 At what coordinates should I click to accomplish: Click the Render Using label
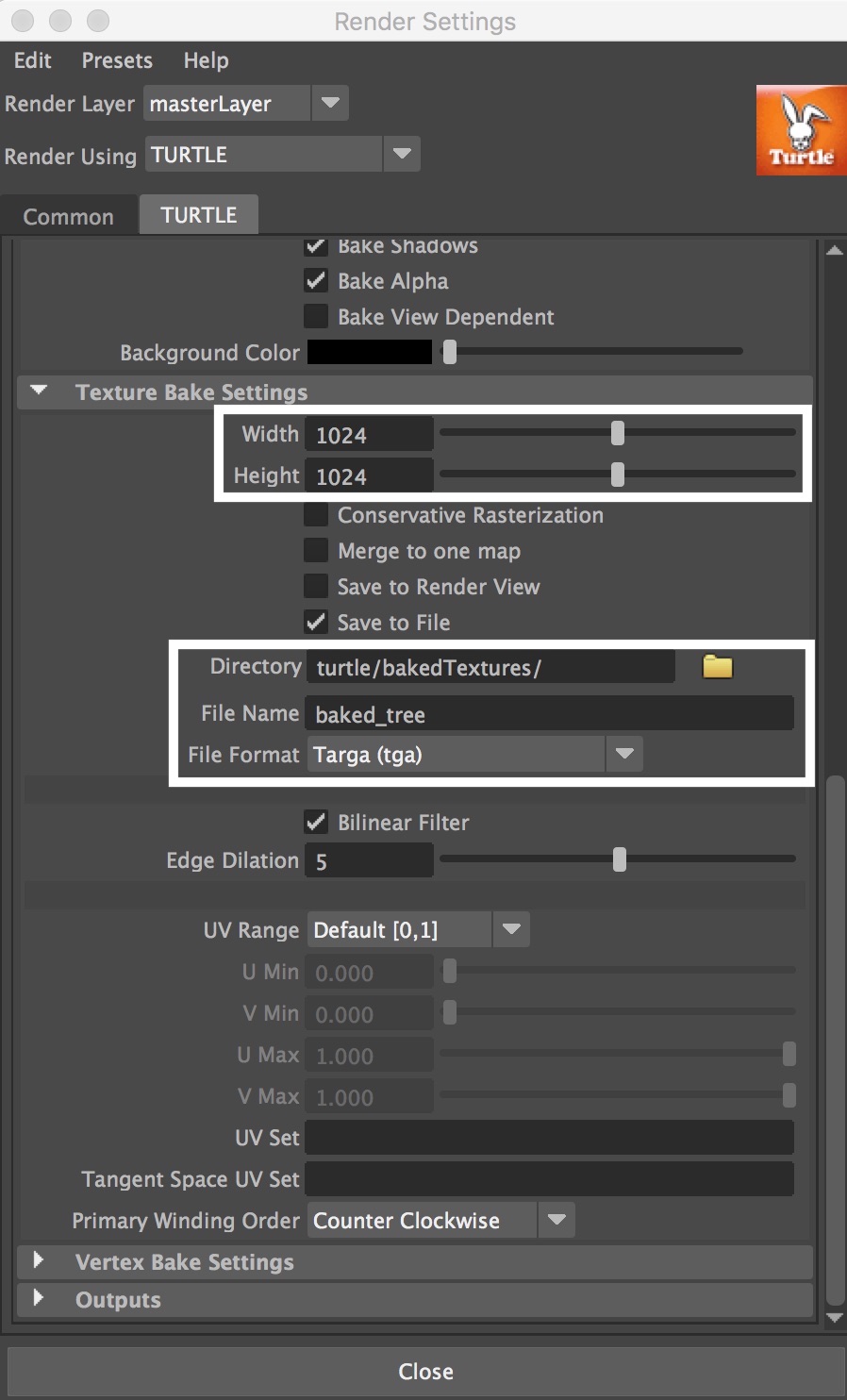71,156
